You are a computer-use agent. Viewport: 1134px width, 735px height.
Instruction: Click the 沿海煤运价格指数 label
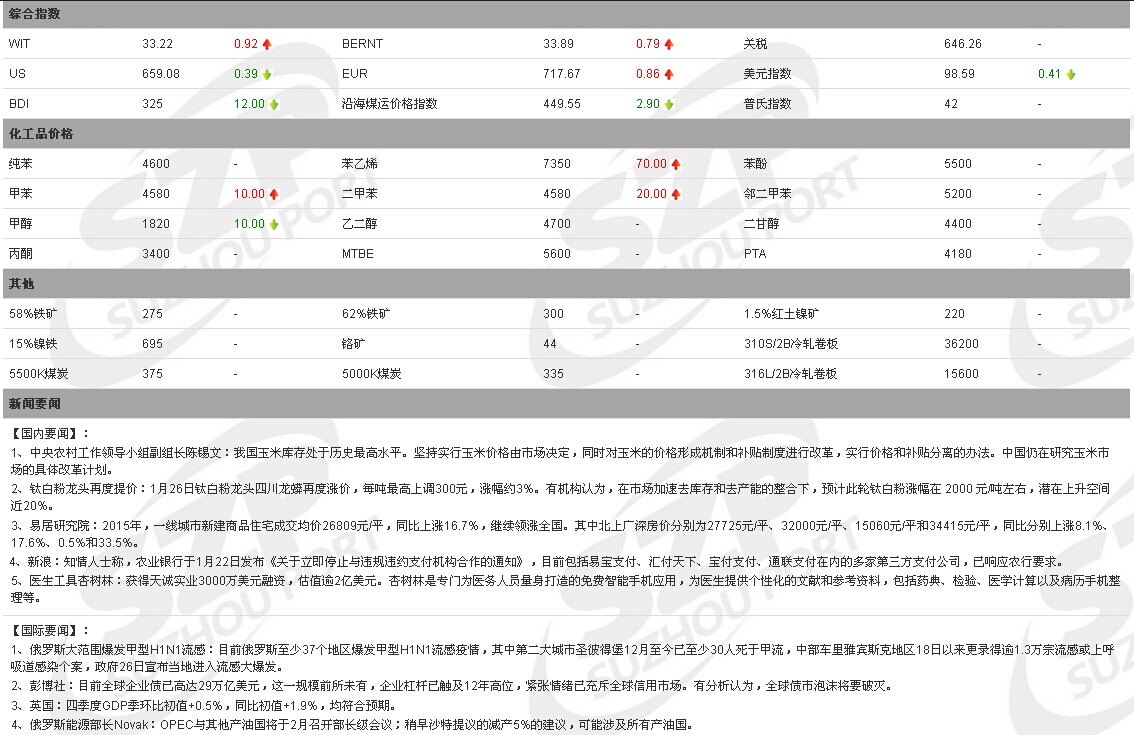point(390,104)
